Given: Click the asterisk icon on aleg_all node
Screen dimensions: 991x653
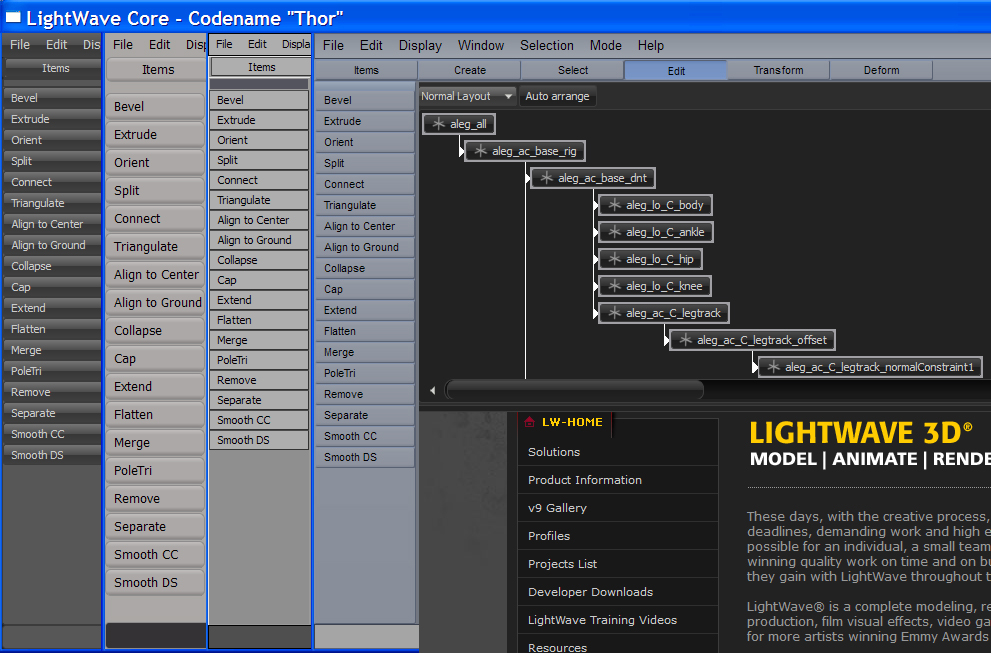Looking at the screenshot, I should click(438, 124).
